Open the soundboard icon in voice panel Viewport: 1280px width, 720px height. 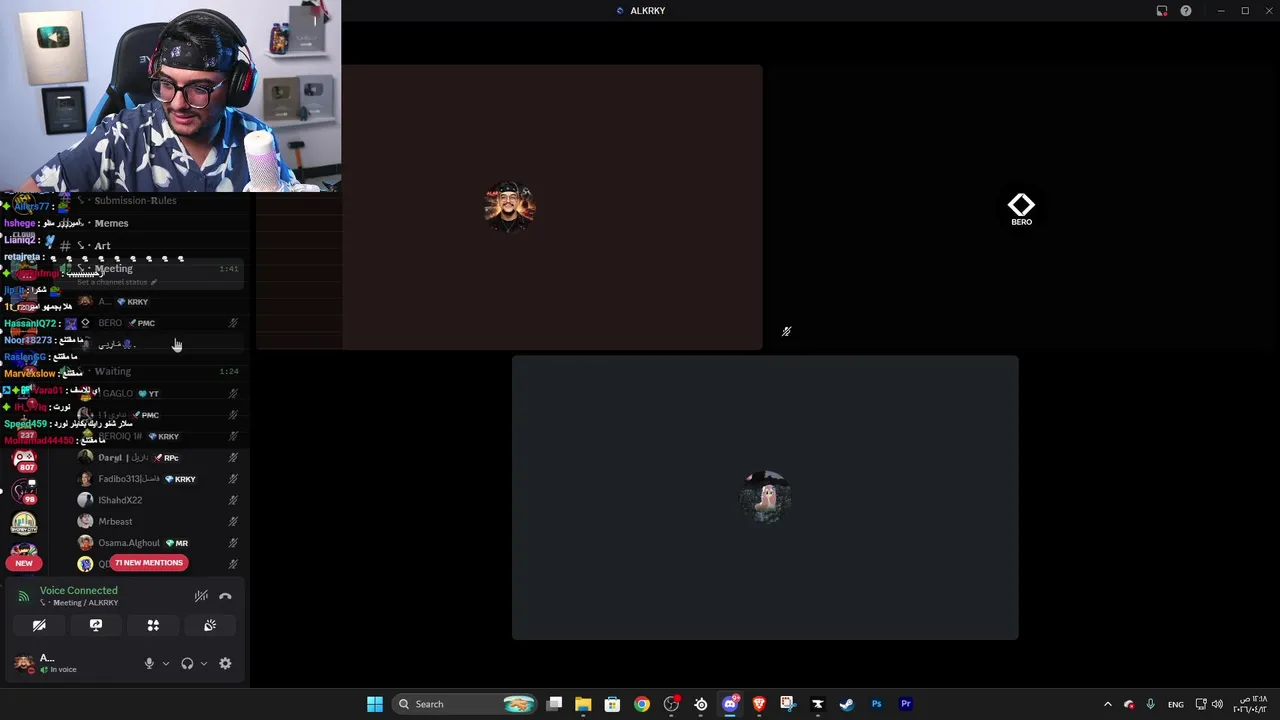(x=210, y=625)
